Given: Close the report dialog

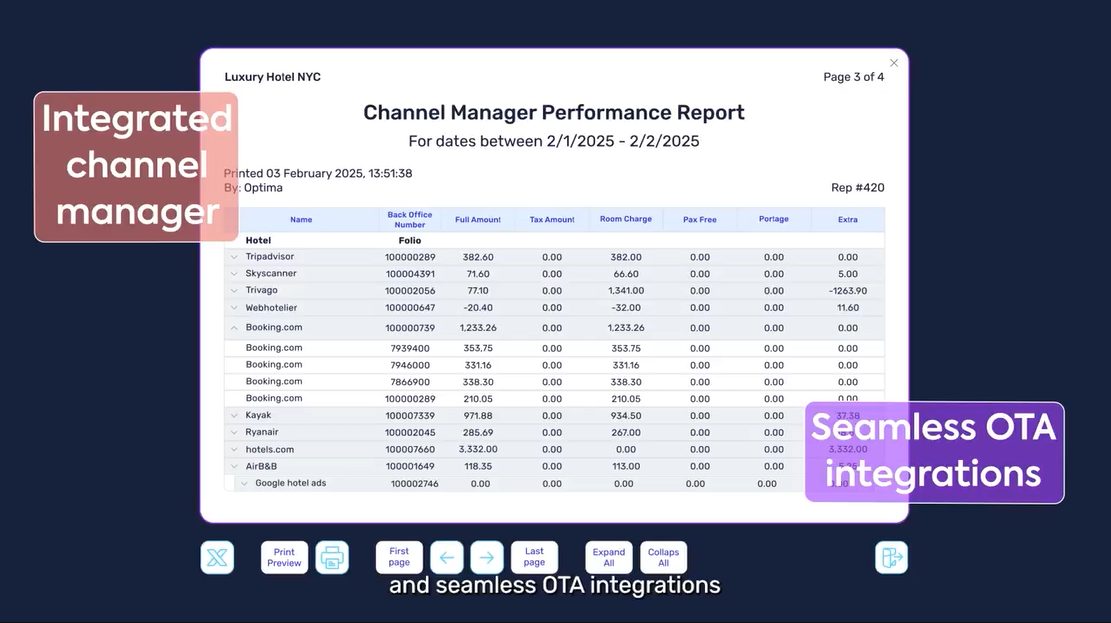Looking at the screenshot, I should coord(894,63).
